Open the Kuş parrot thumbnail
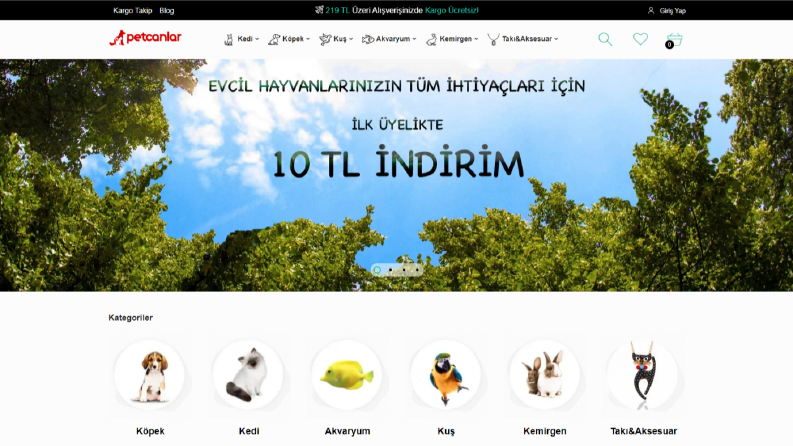This screenshot has width=793, height=446. 446,375
